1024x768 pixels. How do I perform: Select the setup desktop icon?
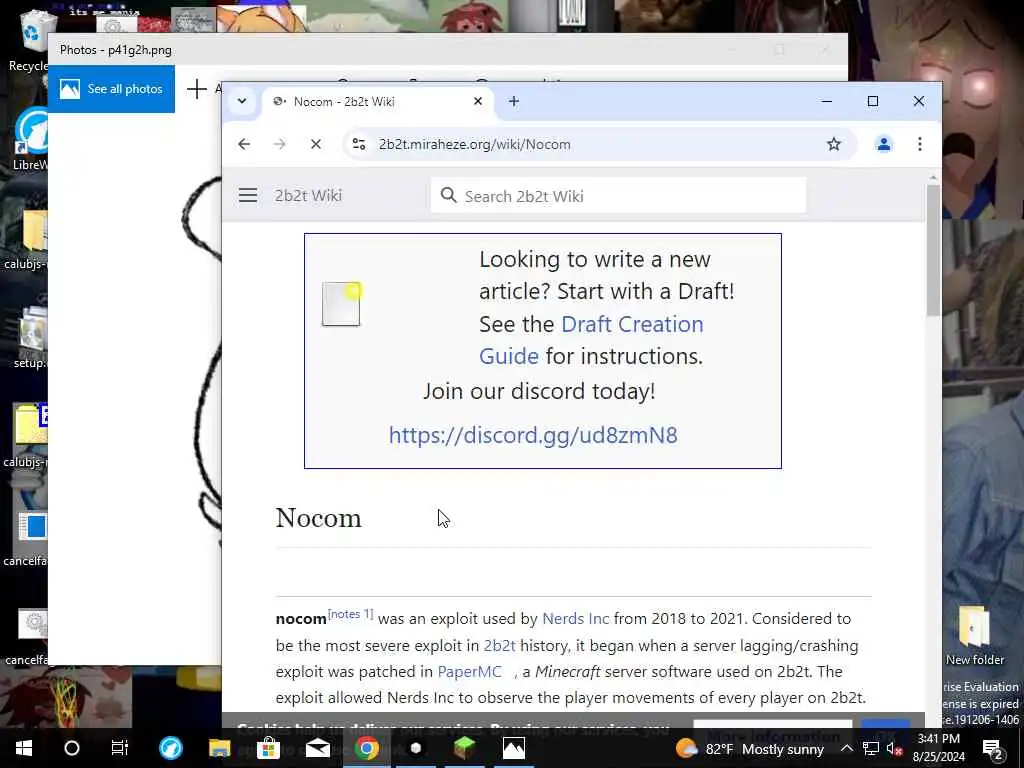[30, 338]
